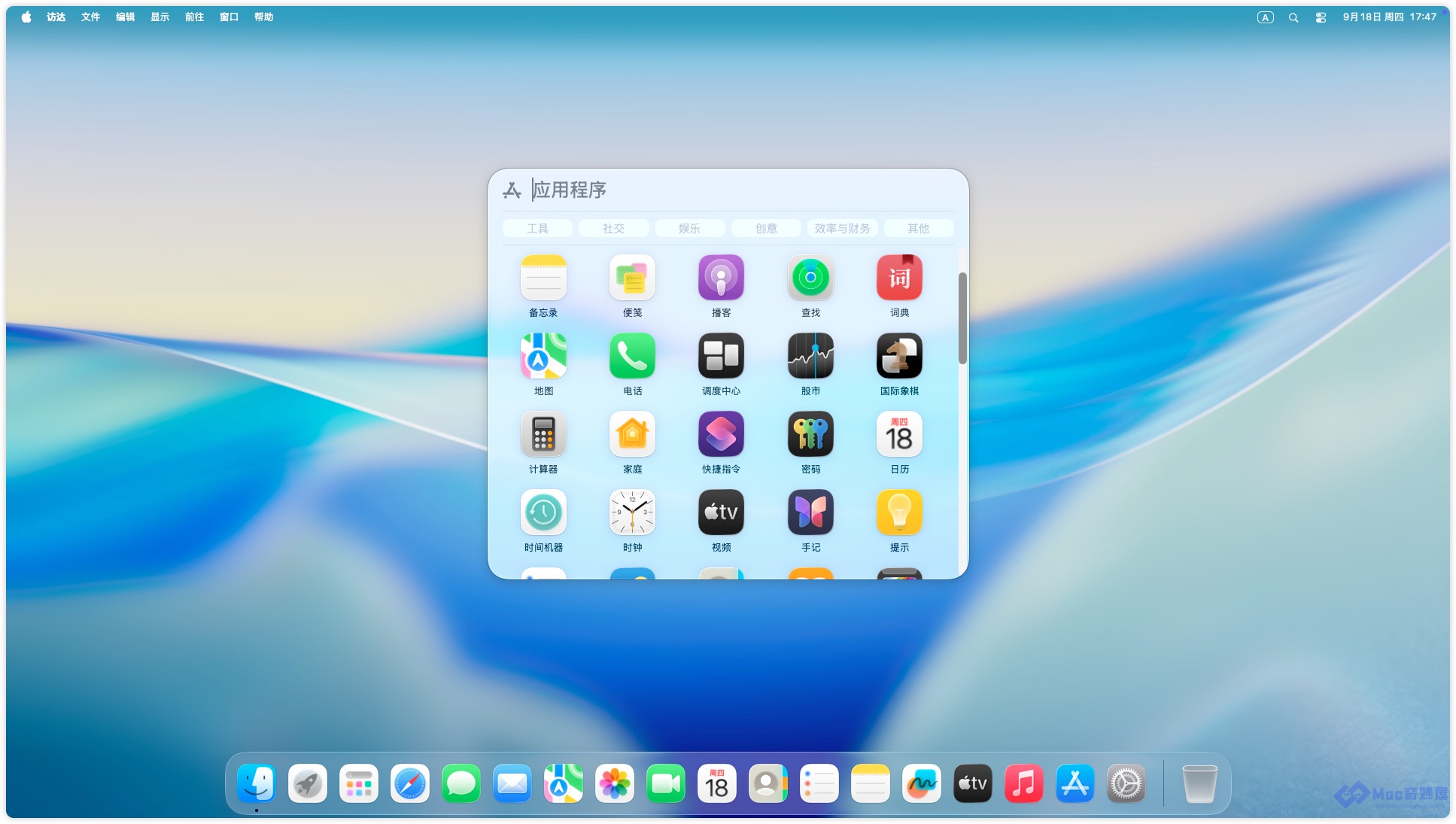
Task: Open the 编辑 menu
Action: (125, 17)
